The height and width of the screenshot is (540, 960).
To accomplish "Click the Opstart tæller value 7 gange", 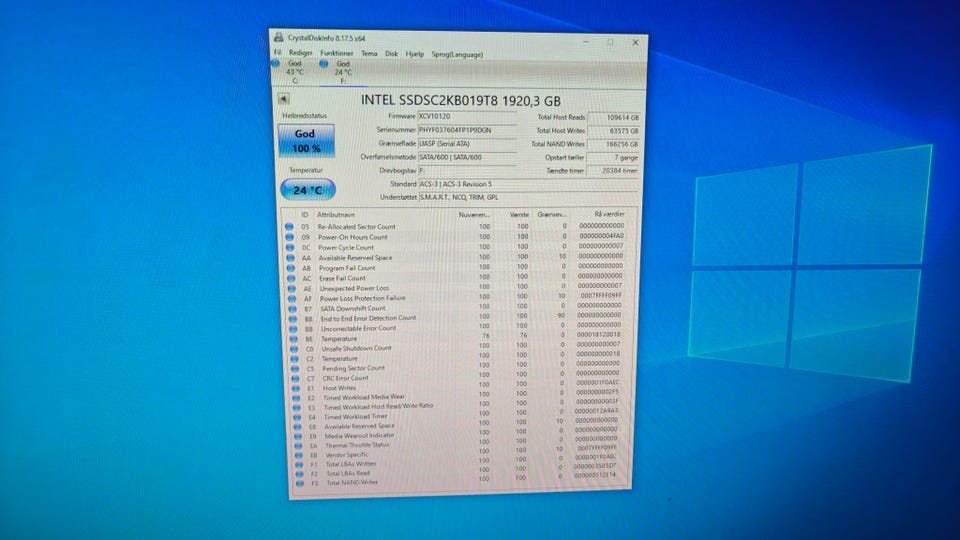I will click(613, 157).
